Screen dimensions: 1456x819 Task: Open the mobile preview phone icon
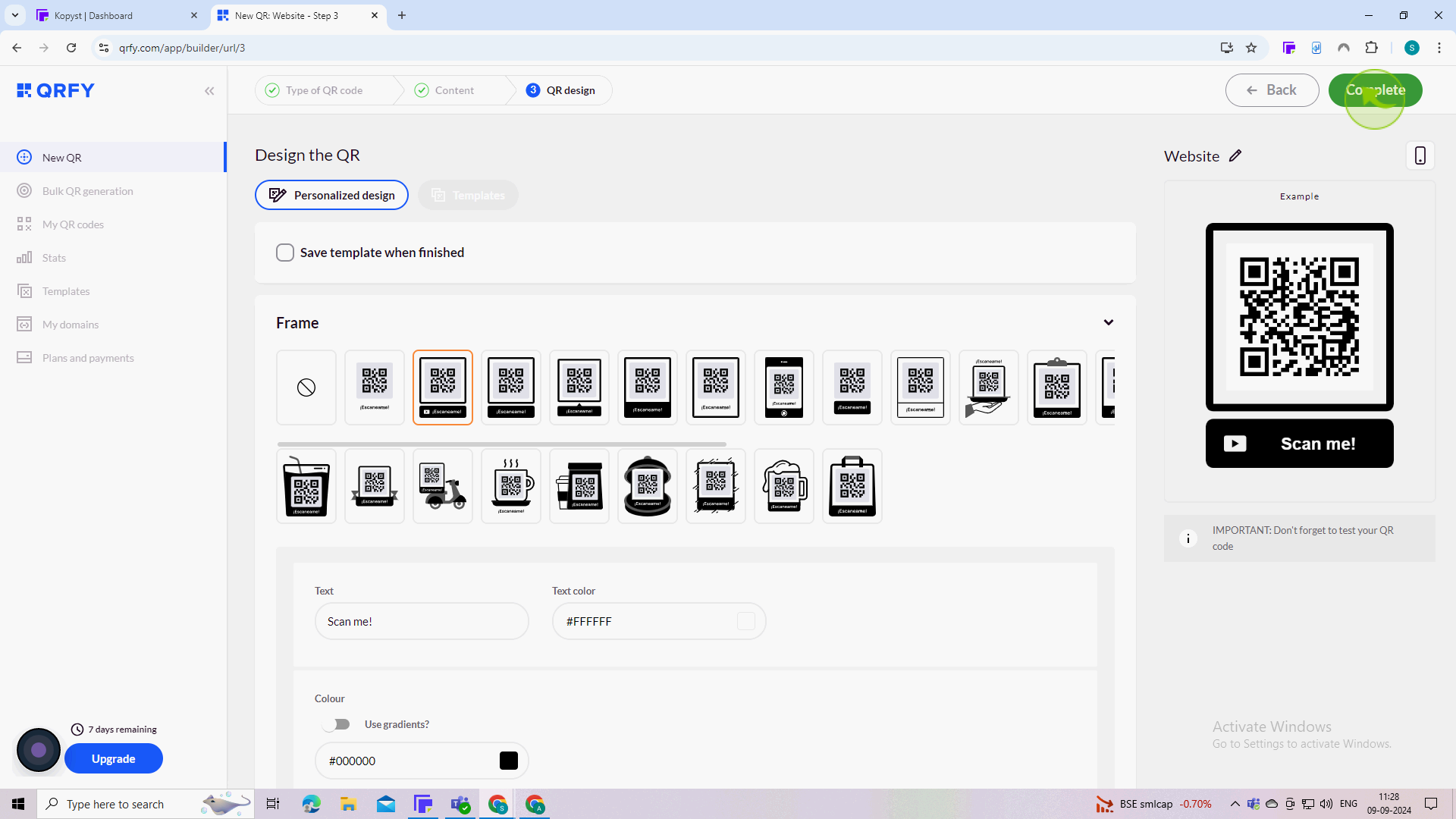click(x=1420, y=155)
